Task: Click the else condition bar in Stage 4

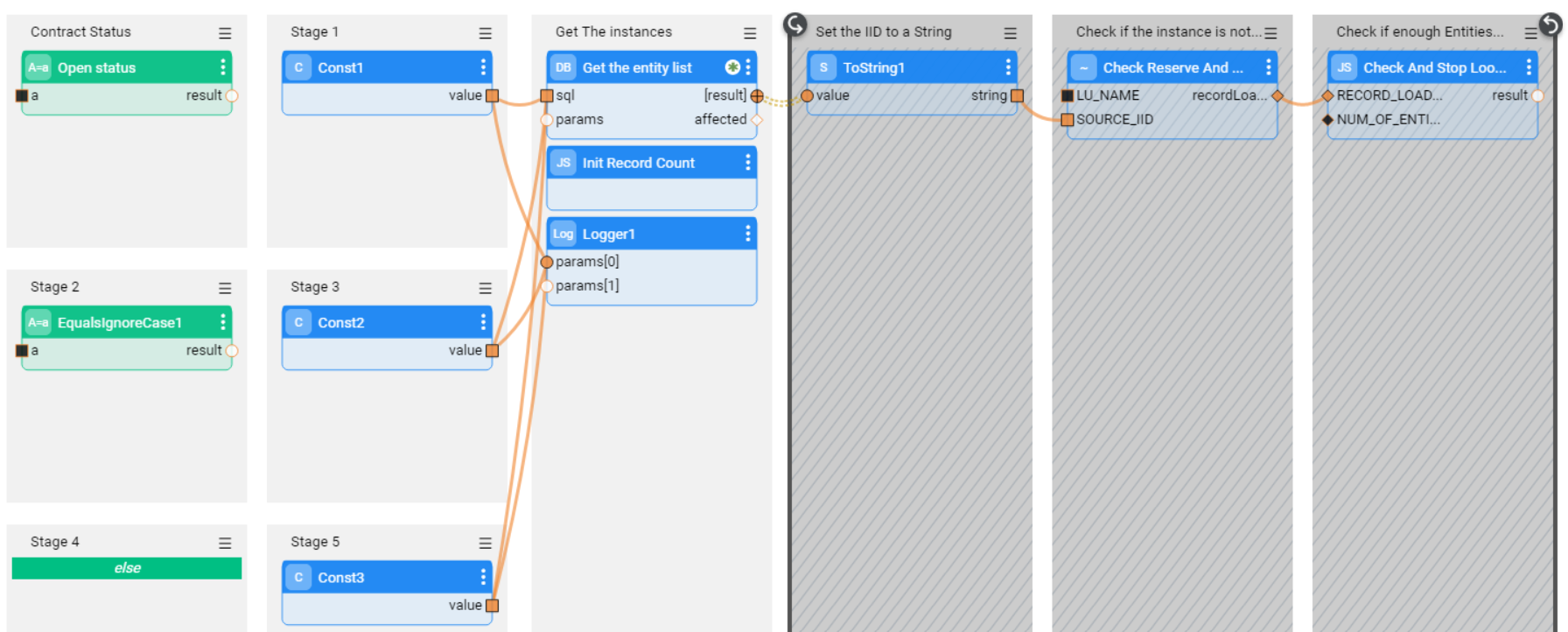Action: (x=127, y=568)
